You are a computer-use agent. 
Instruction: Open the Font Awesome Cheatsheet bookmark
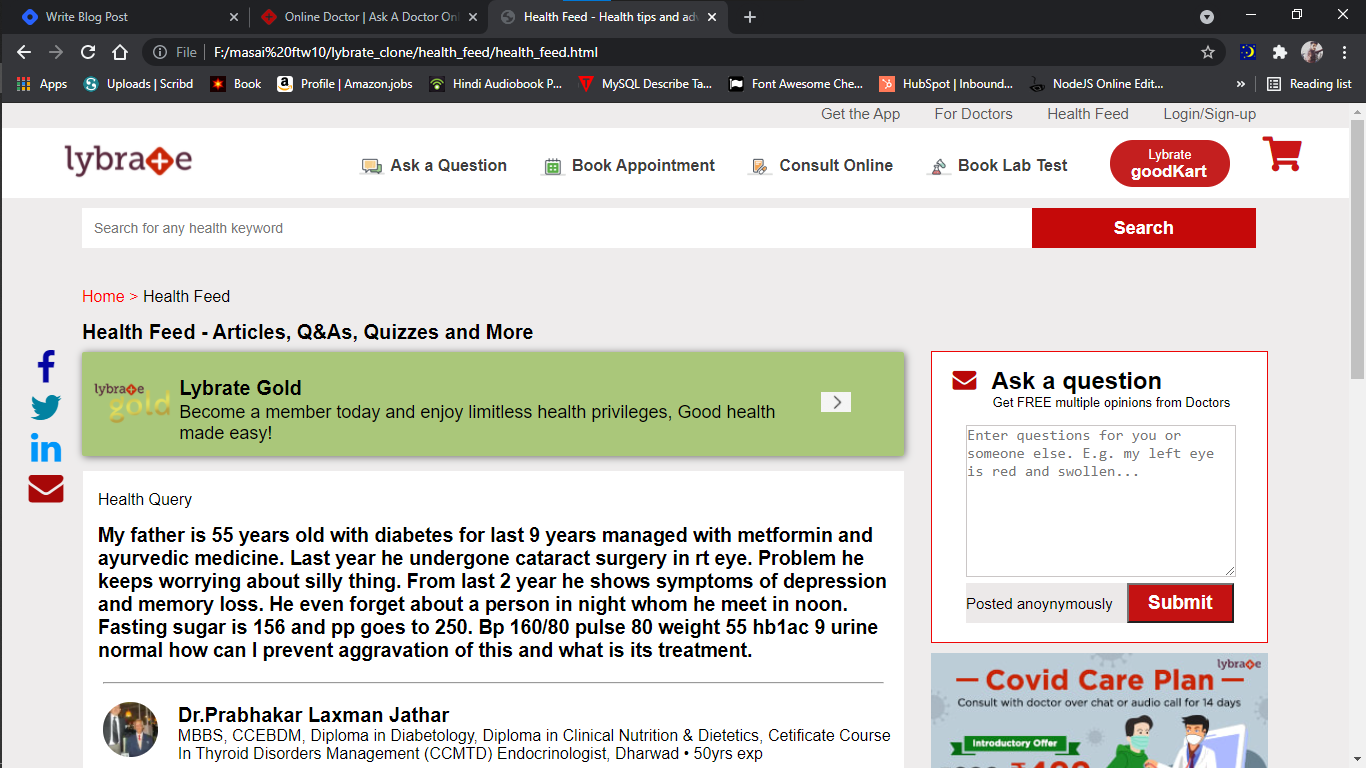796,84
